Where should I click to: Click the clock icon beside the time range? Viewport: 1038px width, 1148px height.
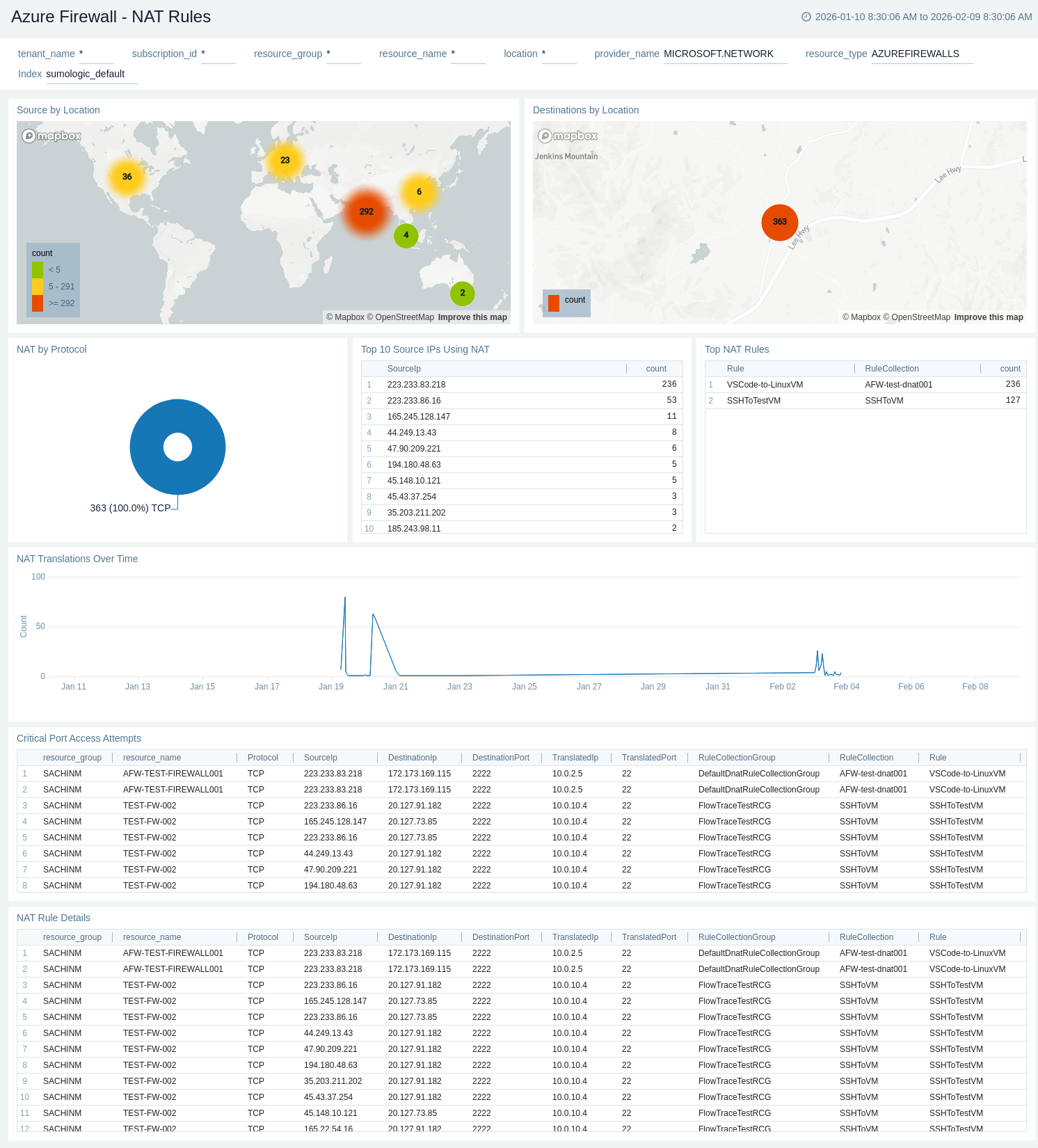pyautogui.click(x=806, y=17)
